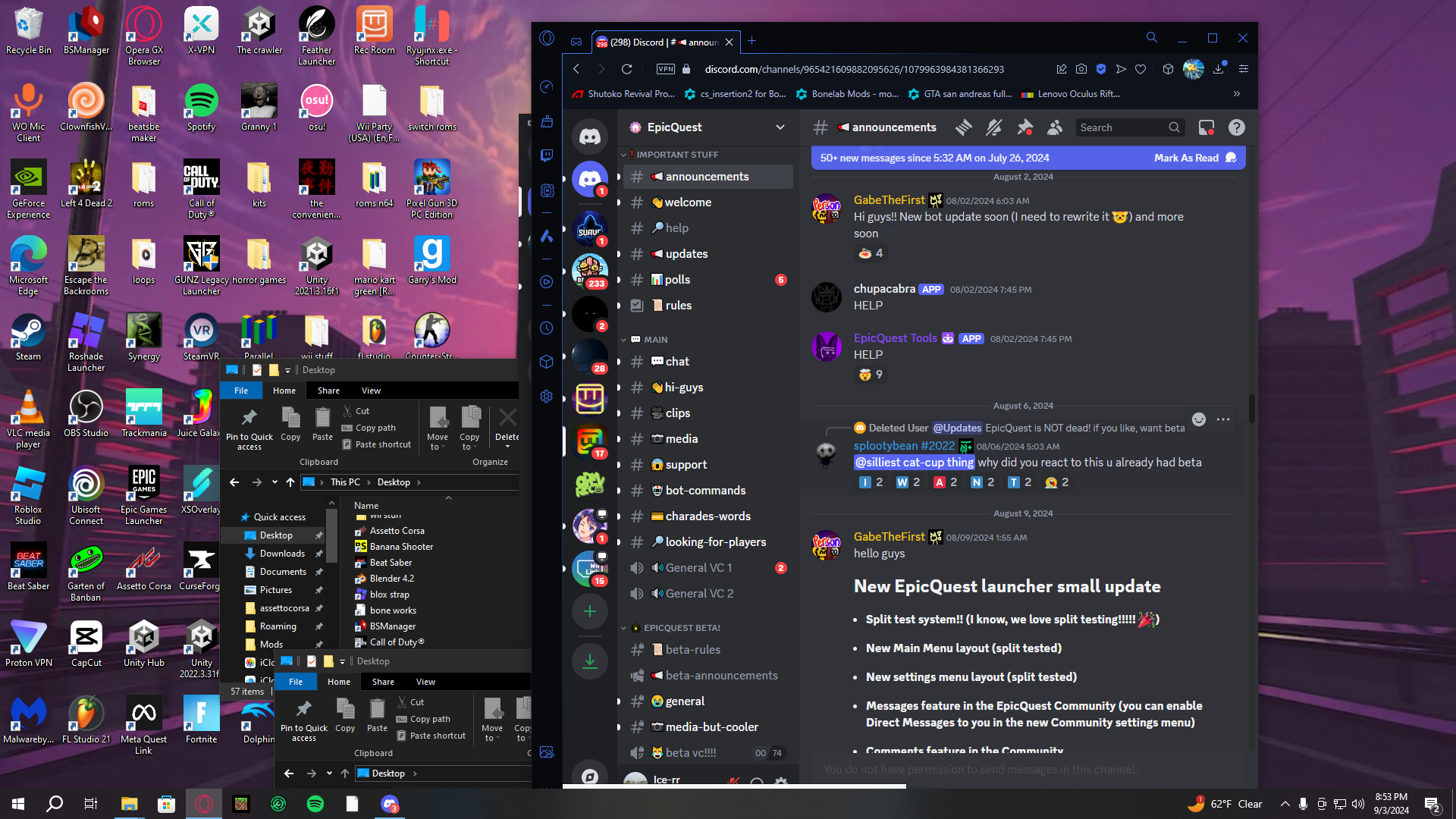Toggle notification mute bell for announcements

(x=993, y=127)
